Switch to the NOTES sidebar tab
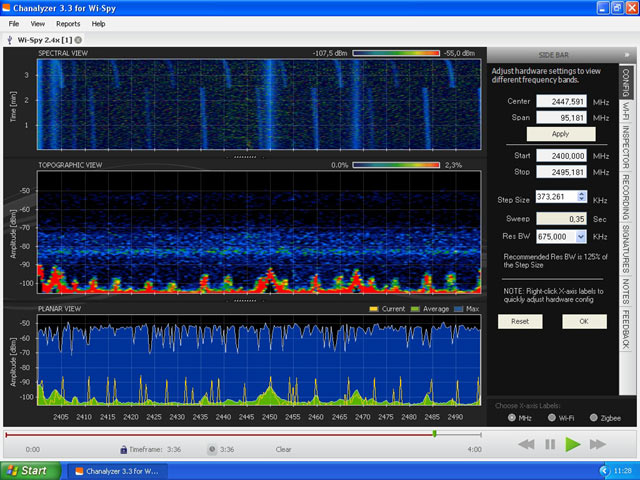640x480 pixels. (626, 291)
